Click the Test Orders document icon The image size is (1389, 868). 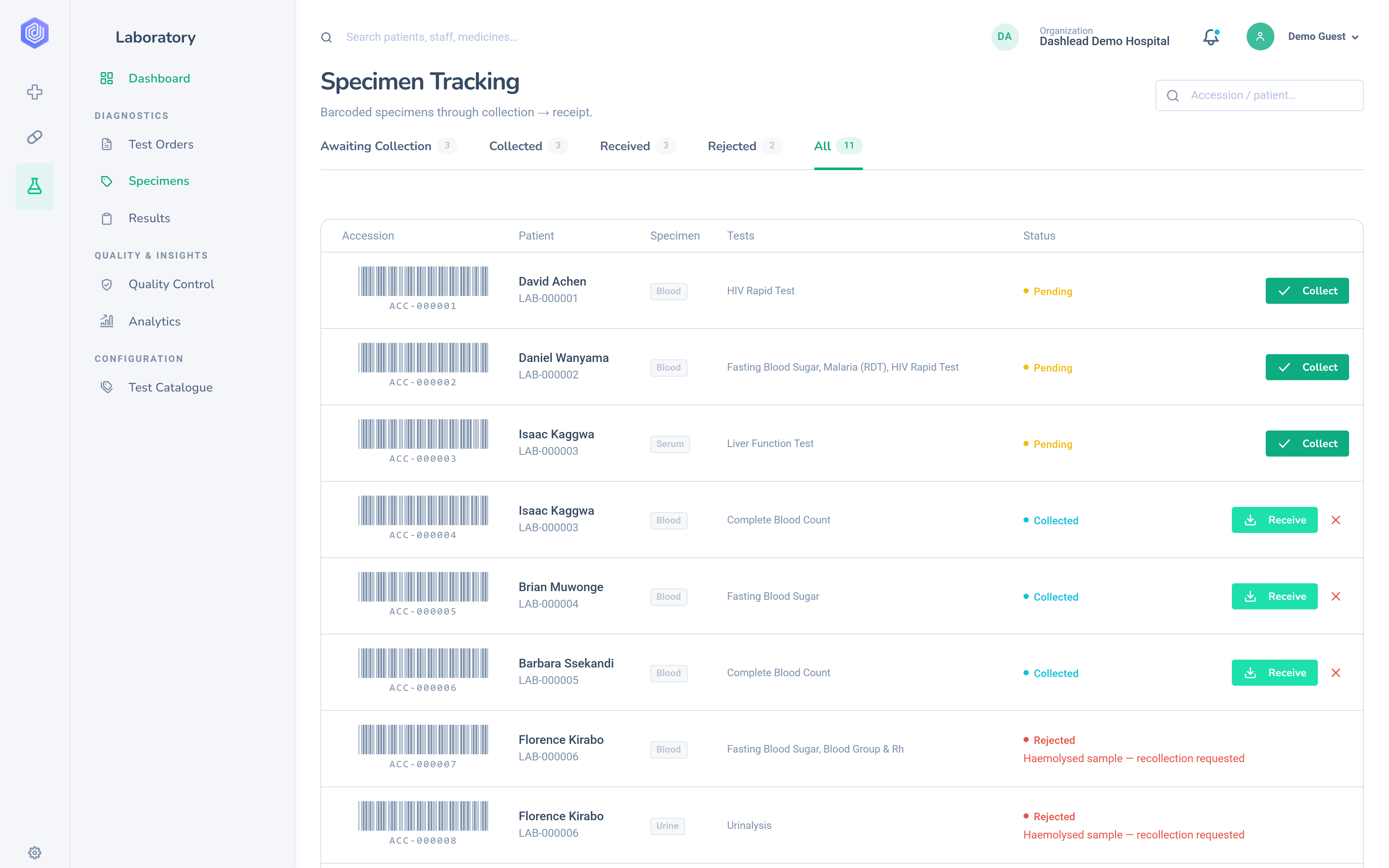(x=107, y=144)
